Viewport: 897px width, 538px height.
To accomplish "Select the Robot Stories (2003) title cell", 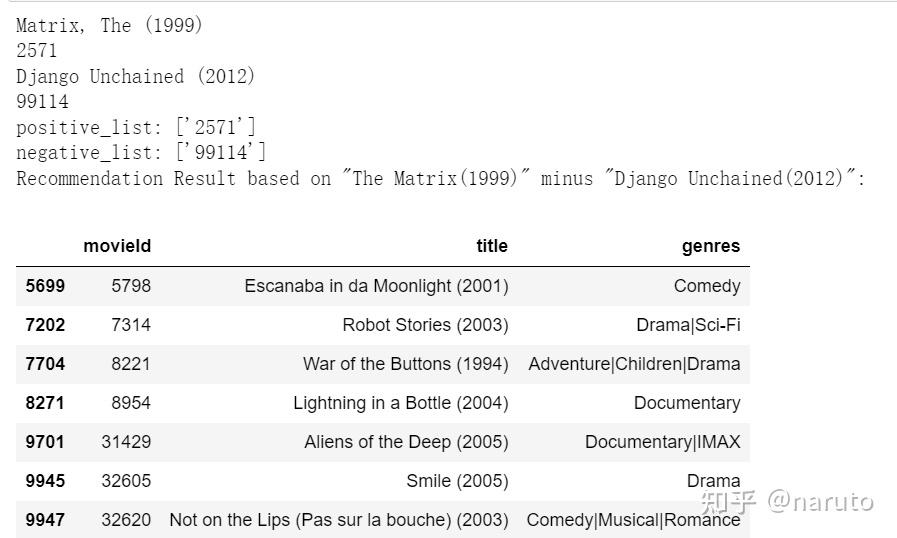I will (425, 325).
